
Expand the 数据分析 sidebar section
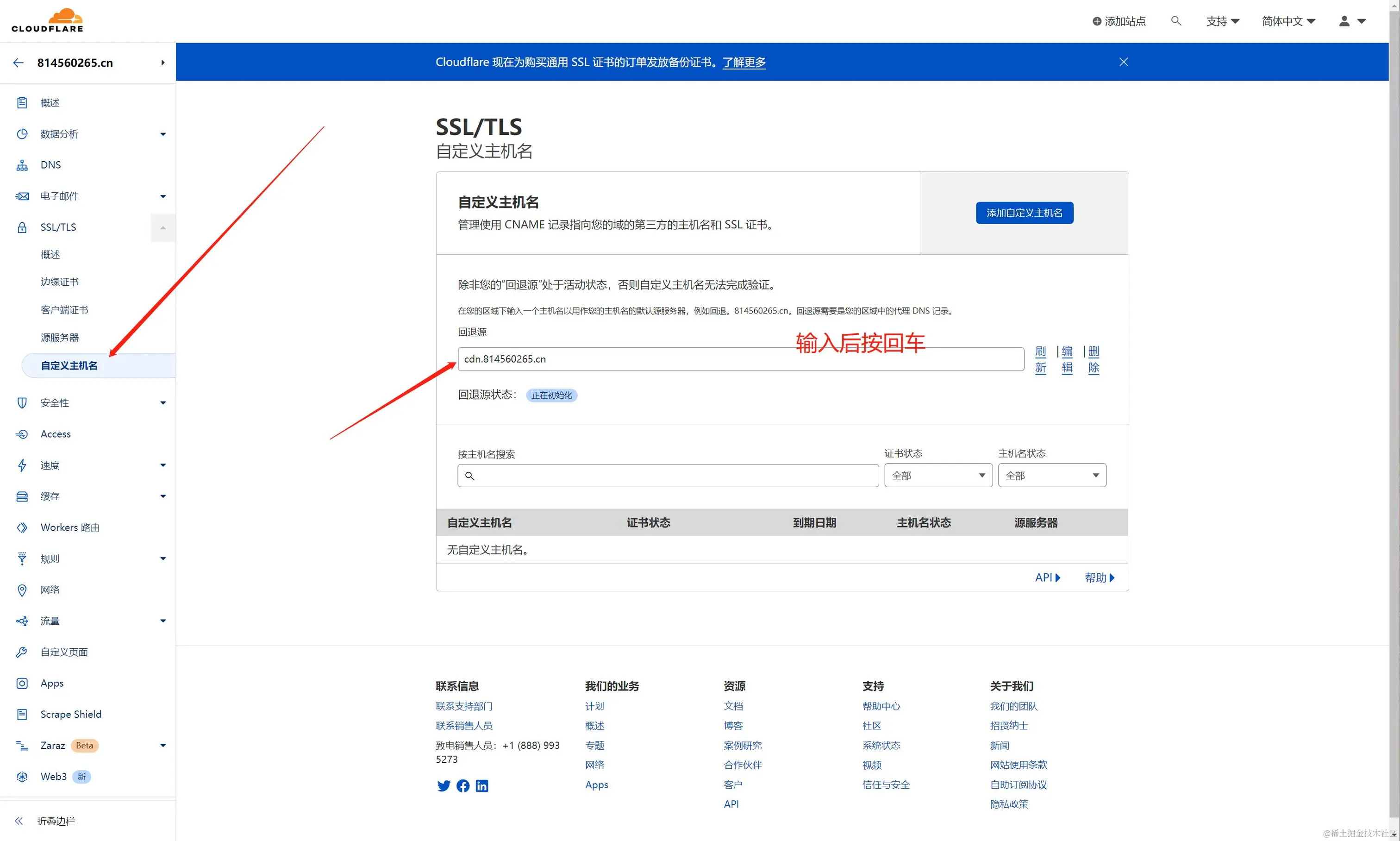point(163,134)
